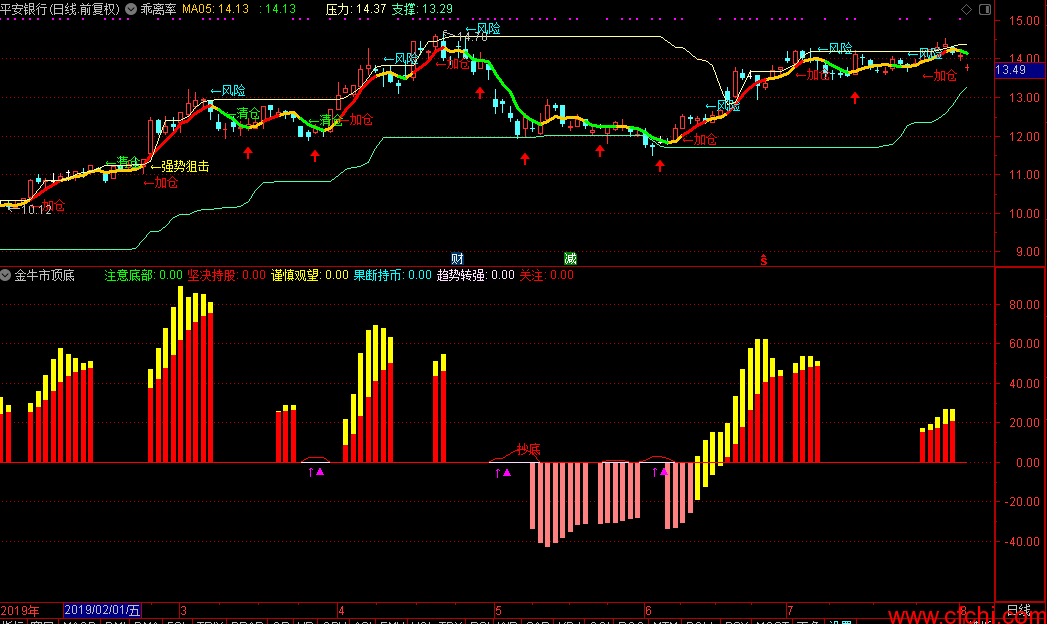
Task: Click the 80.00 indicator axis value
Action: tap(1024, 305)
